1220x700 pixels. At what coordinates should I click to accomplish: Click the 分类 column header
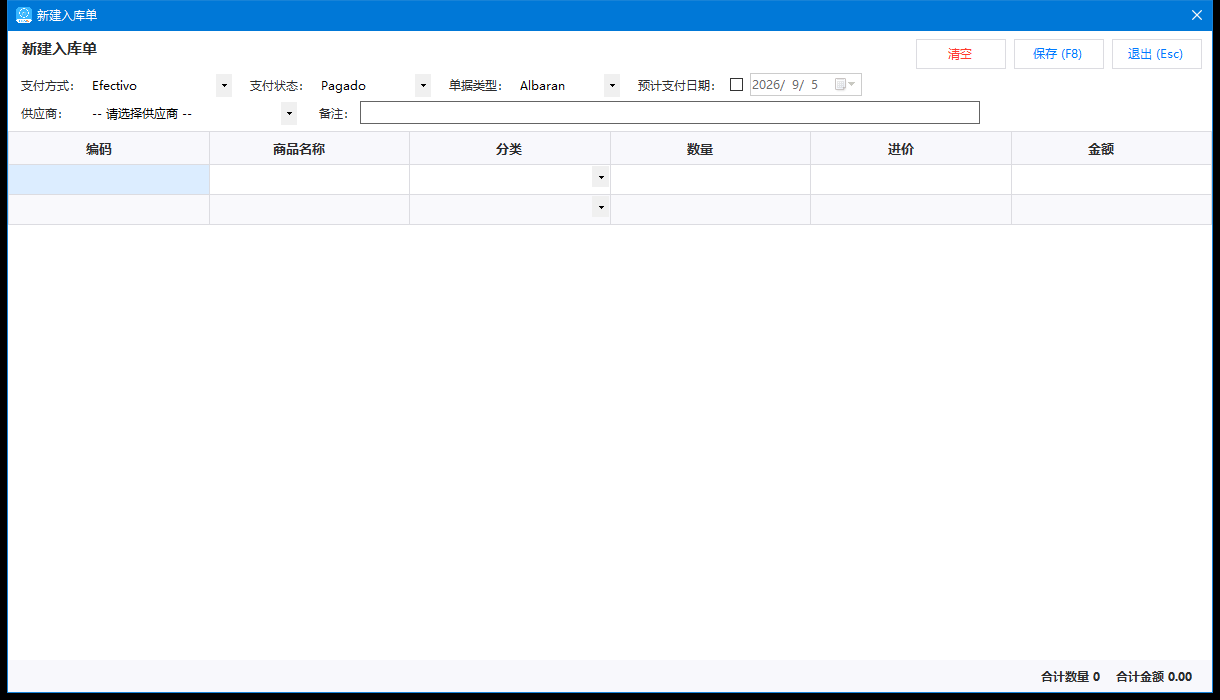(x=510, y=149)
